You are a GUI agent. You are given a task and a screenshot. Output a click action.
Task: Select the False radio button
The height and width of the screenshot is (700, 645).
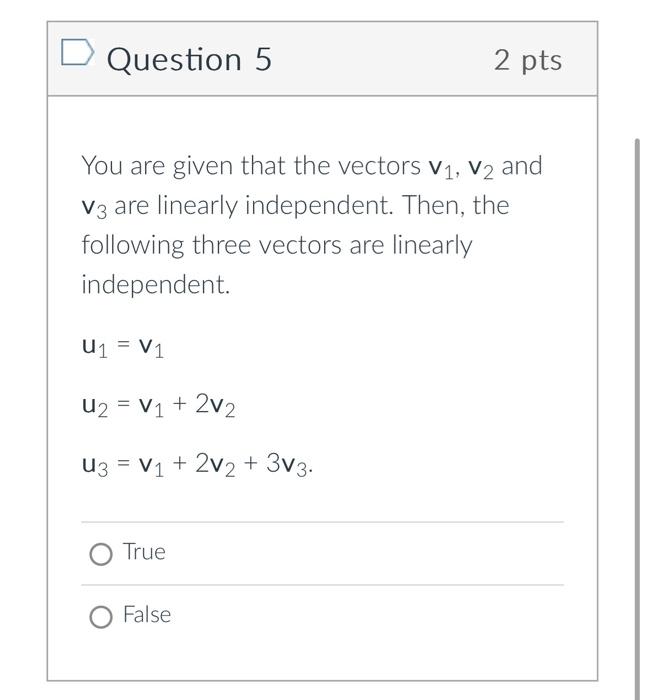tap(101, 617)
